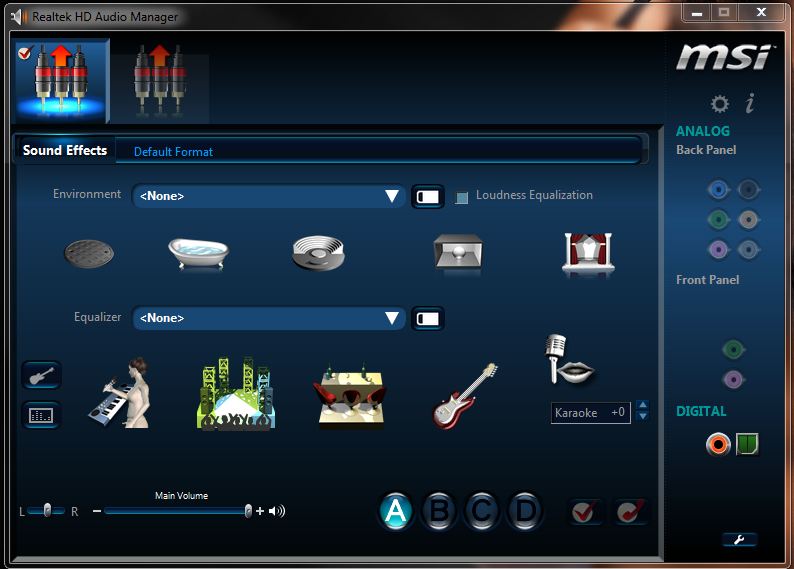Switch to the Default Format tab
The width and height of the screenshot is (794, 569).
(173, 151)
